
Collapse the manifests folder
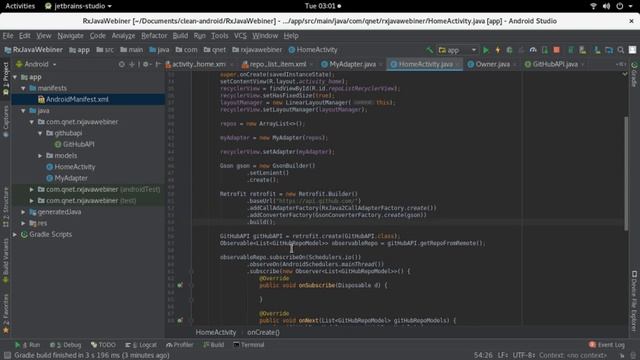coord(23,88)
